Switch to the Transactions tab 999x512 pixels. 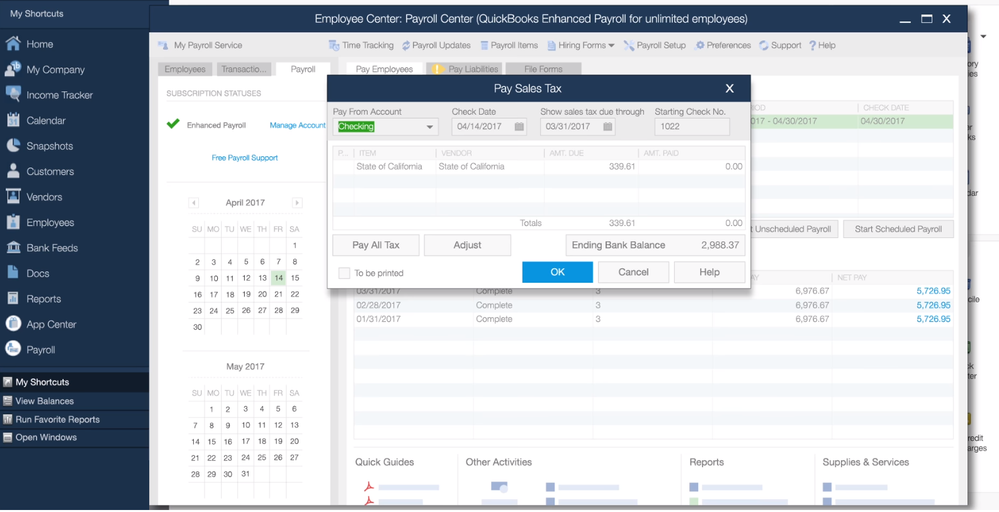[244, 69]
